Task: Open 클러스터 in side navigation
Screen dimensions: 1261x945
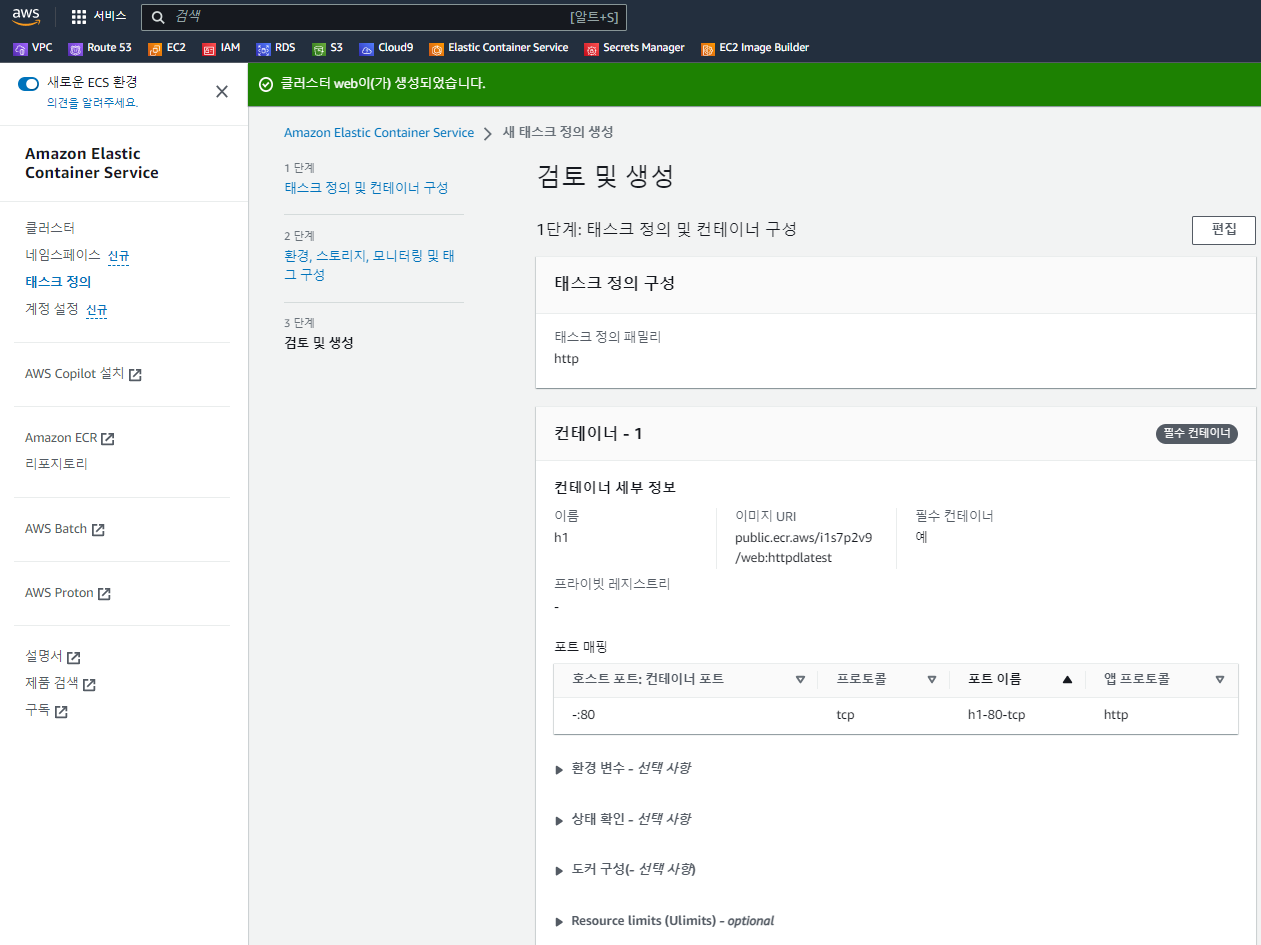Action: click(x=50, y=228)
